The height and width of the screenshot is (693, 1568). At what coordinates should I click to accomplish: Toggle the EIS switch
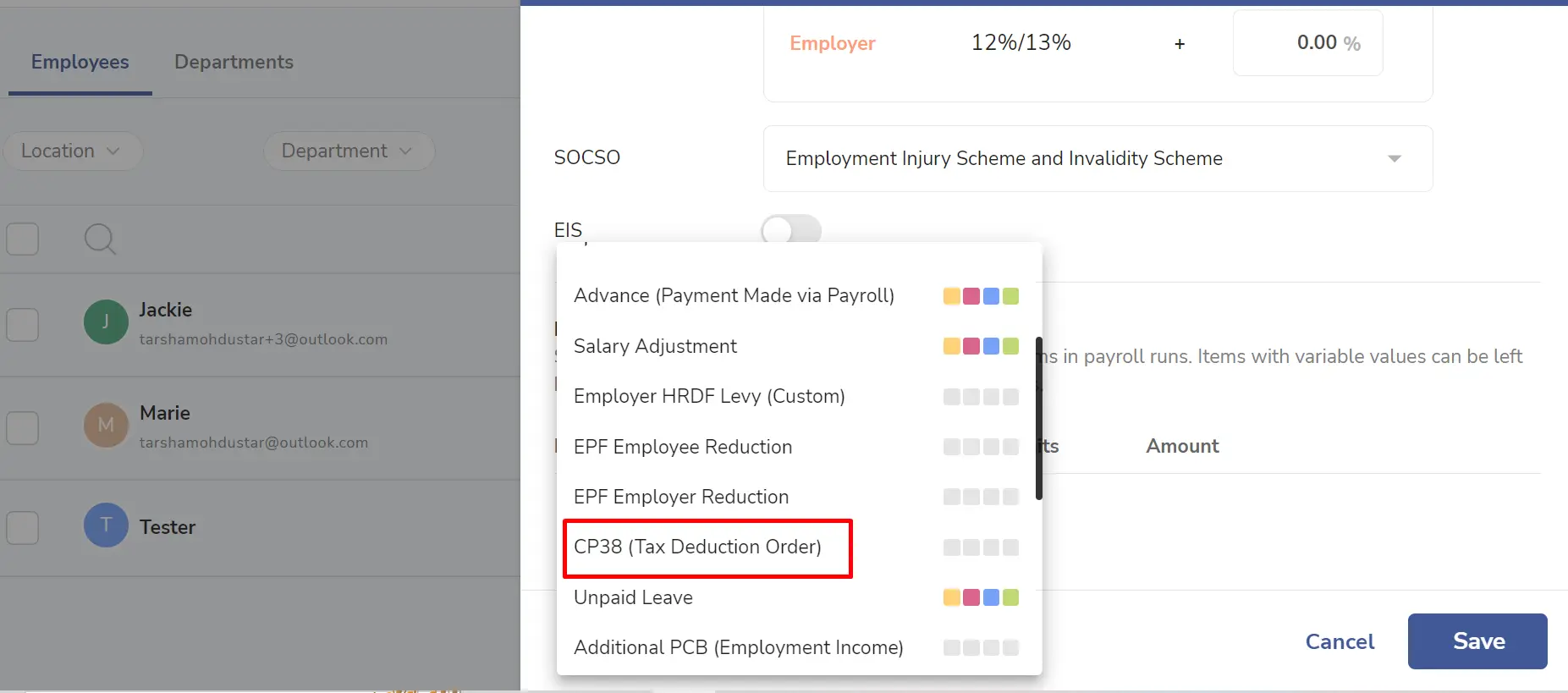[791, 229]
